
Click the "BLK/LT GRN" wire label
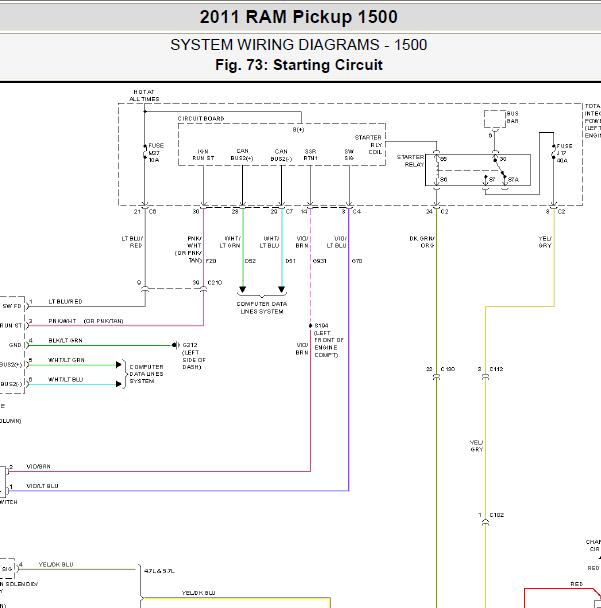65,340
